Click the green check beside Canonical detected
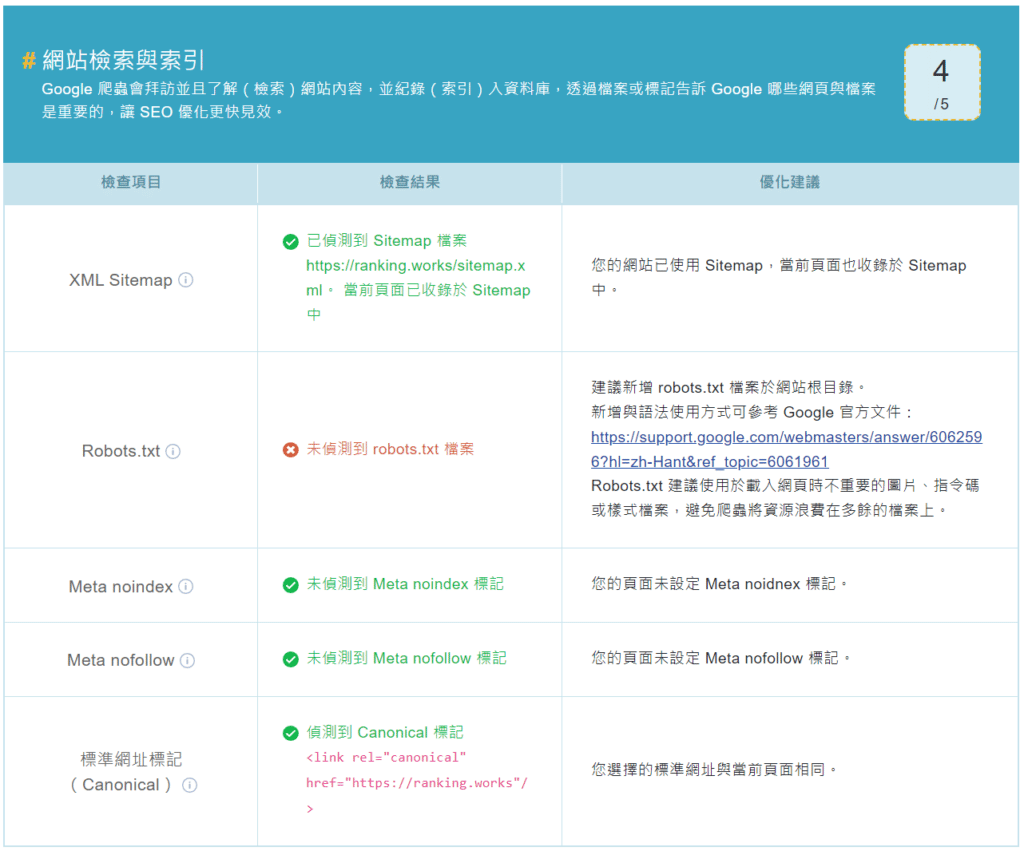The width and height of the screenshot is (1024, 851). [x=291, y=733]
